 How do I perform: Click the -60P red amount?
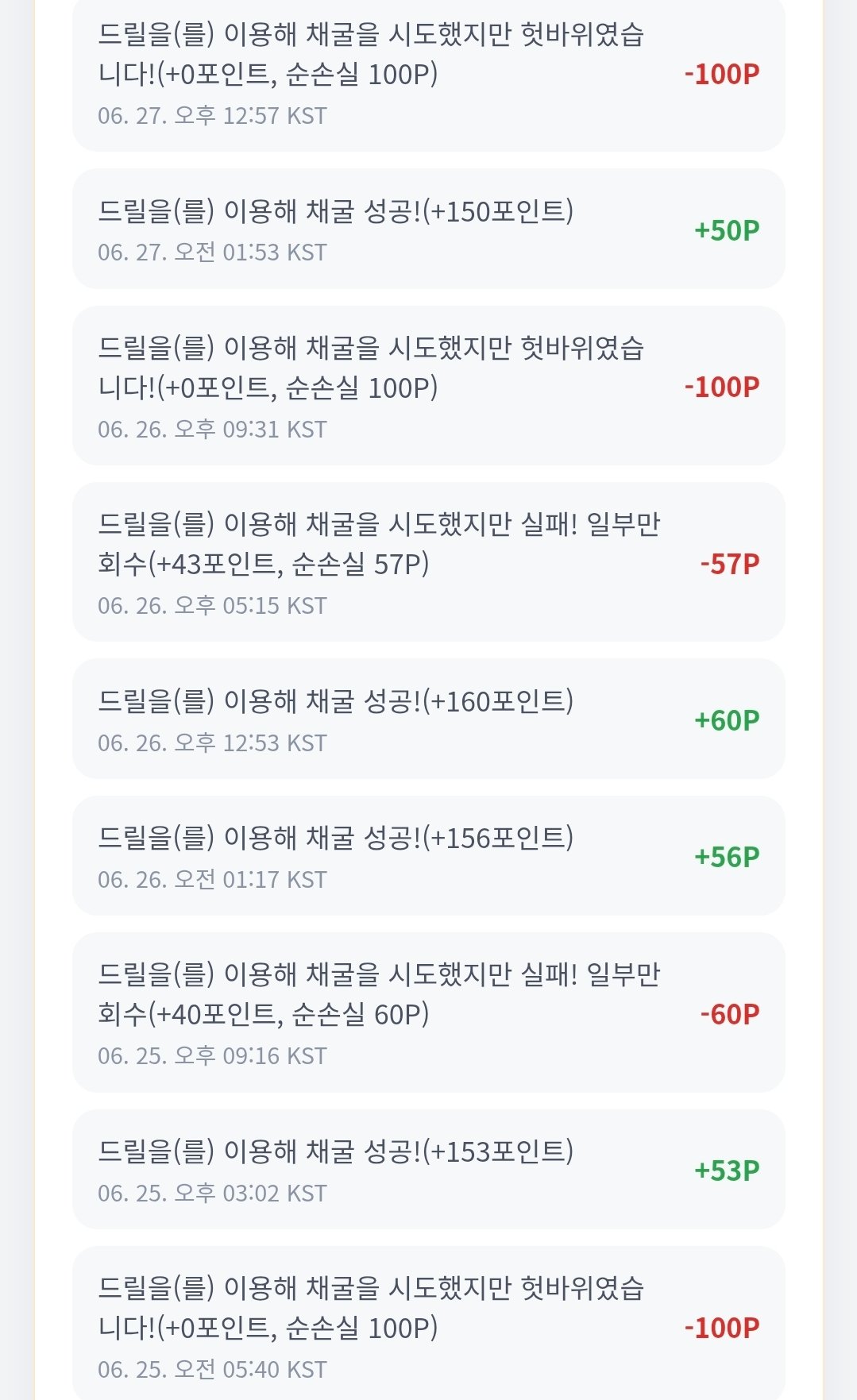[730, 1013]
